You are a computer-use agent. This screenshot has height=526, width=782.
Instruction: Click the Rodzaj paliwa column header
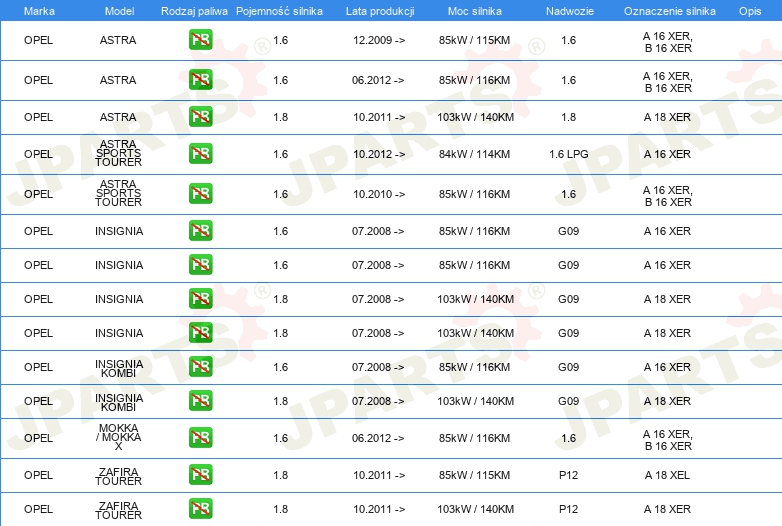tap(194, 10)
